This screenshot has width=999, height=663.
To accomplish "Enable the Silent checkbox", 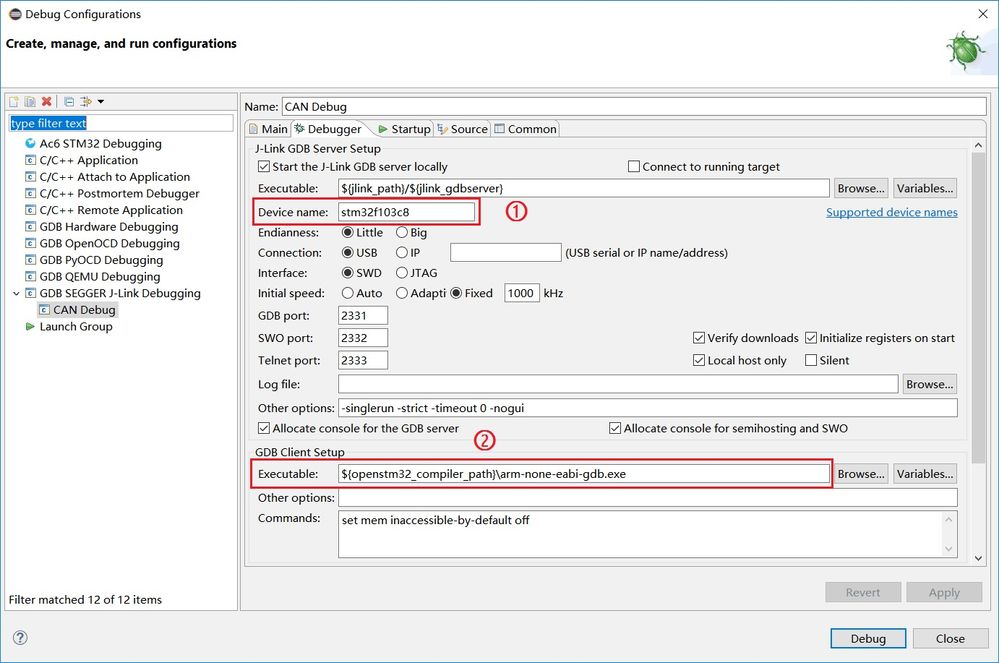I will pos(811,360).
